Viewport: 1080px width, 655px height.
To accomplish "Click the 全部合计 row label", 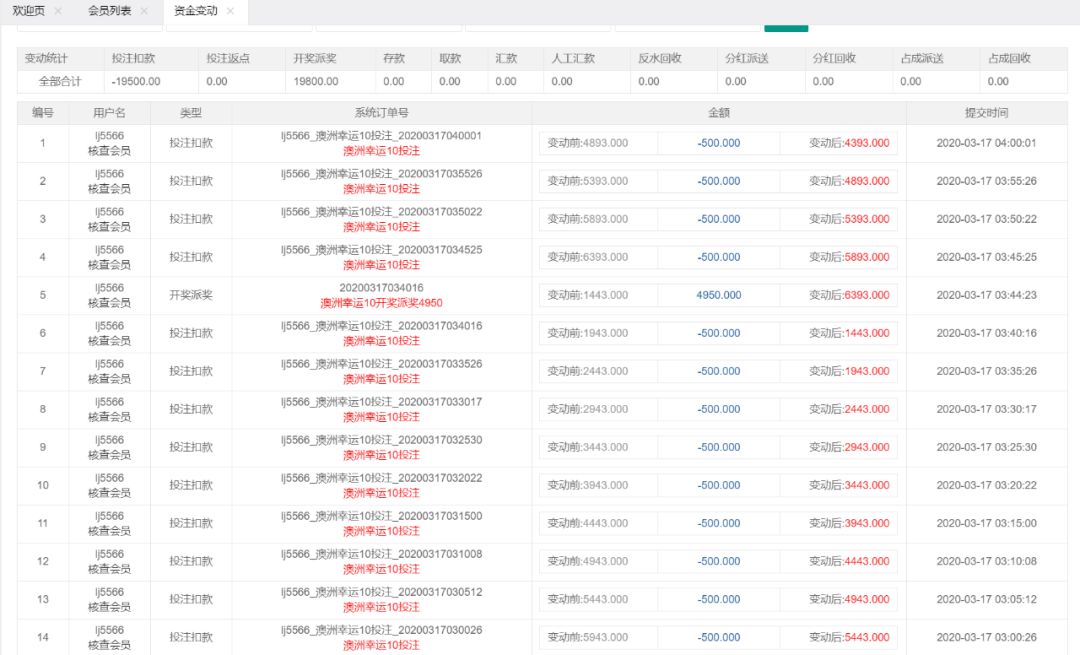I will coord(60,81).
